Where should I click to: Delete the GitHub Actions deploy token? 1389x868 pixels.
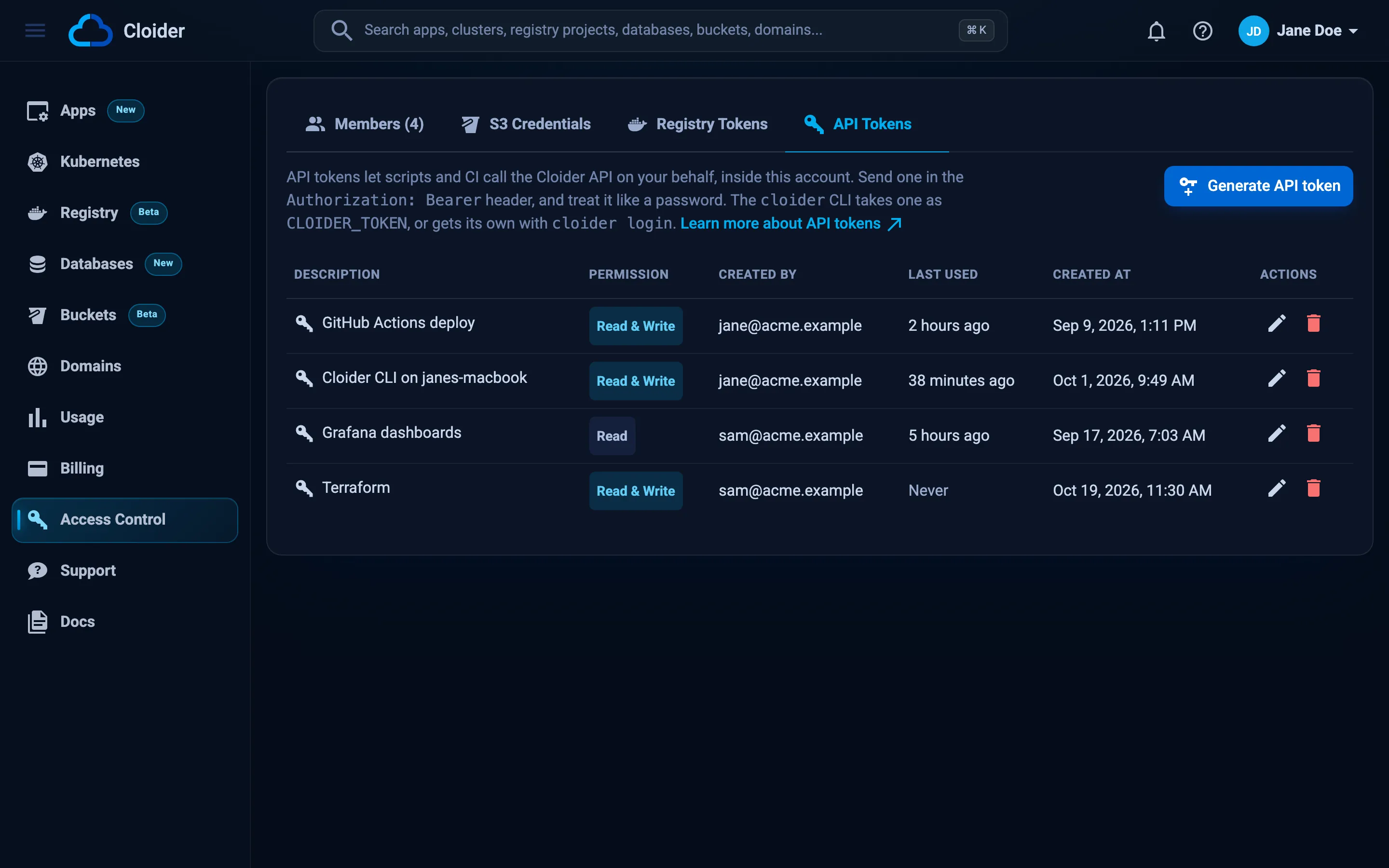click(x=1313, y=323)
